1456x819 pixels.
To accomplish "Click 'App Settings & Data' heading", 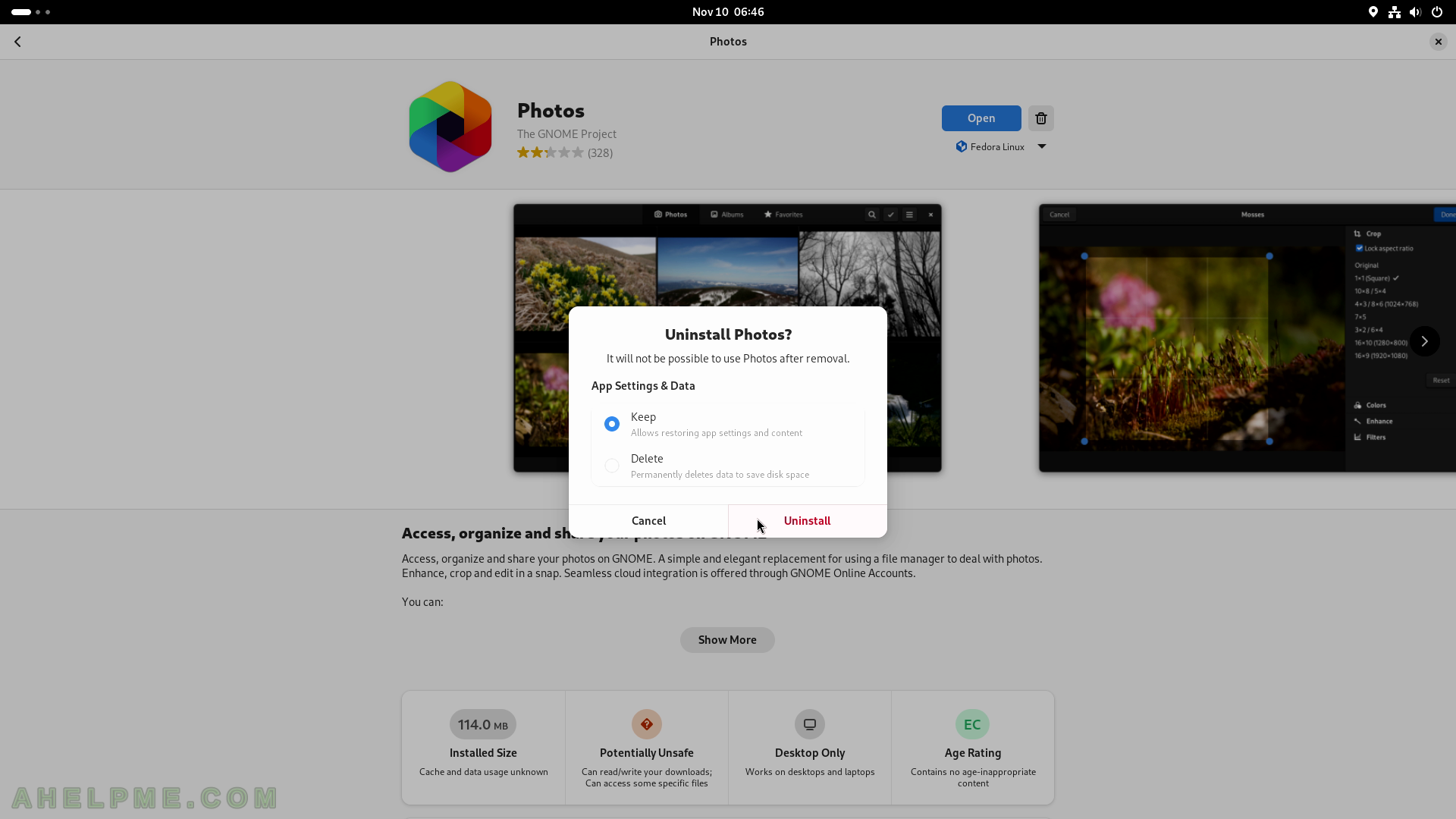I will tap(643, 386).
